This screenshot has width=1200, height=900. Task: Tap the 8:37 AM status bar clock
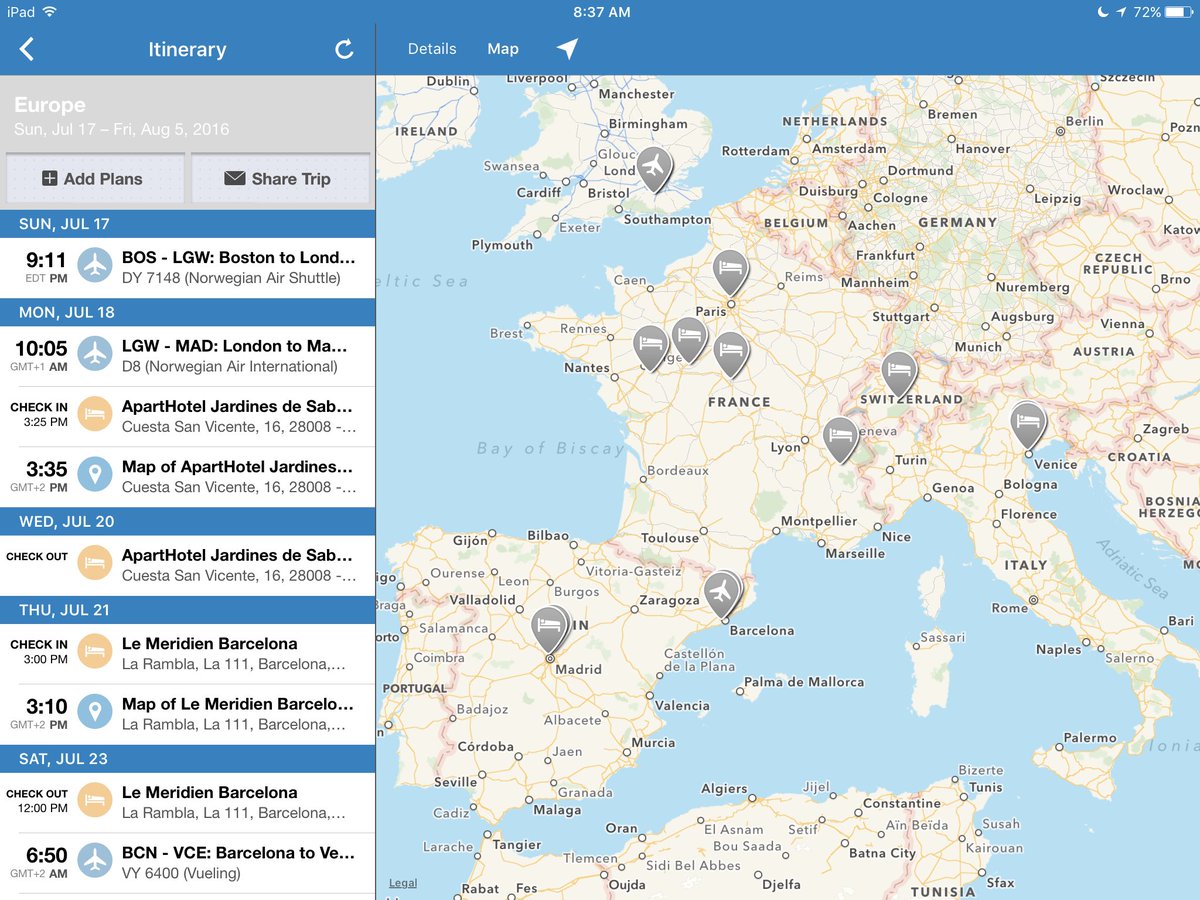pyautogui.click(x=601, y=12)
